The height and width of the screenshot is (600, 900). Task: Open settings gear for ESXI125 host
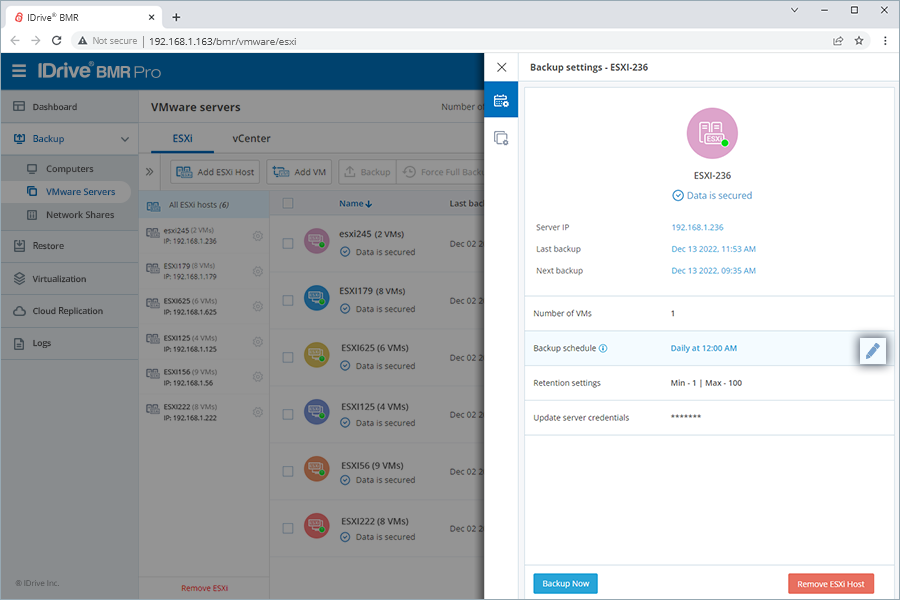[x=258, y=342]
